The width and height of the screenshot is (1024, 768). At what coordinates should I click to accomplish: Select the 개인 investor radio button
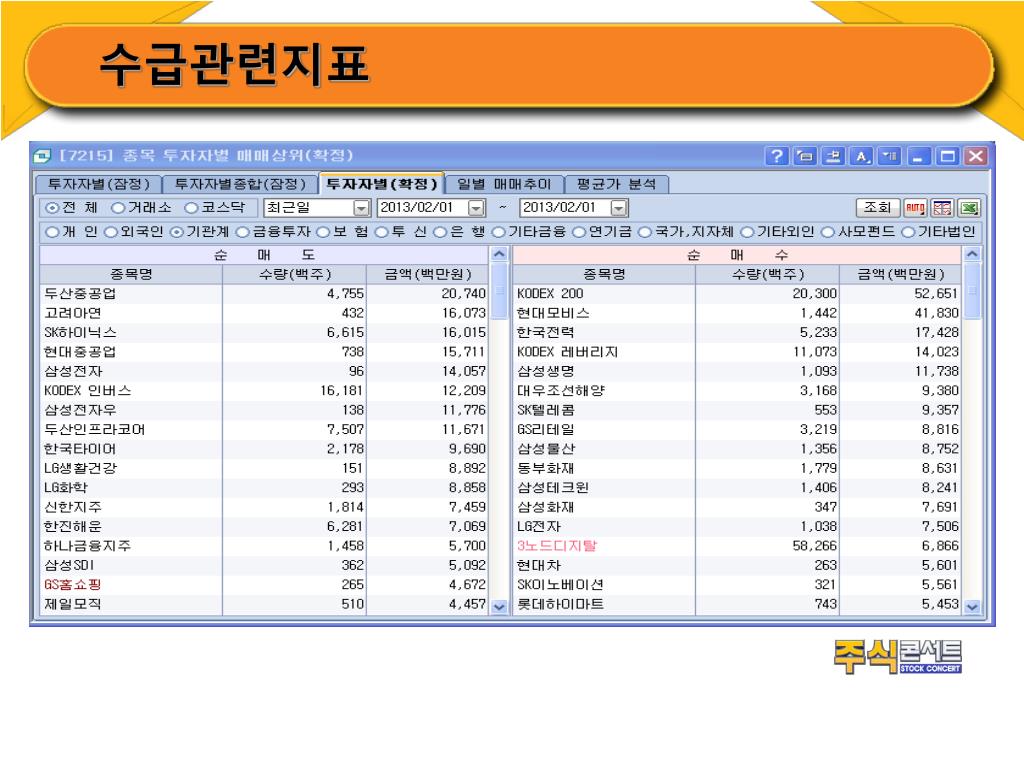(52, 232)
